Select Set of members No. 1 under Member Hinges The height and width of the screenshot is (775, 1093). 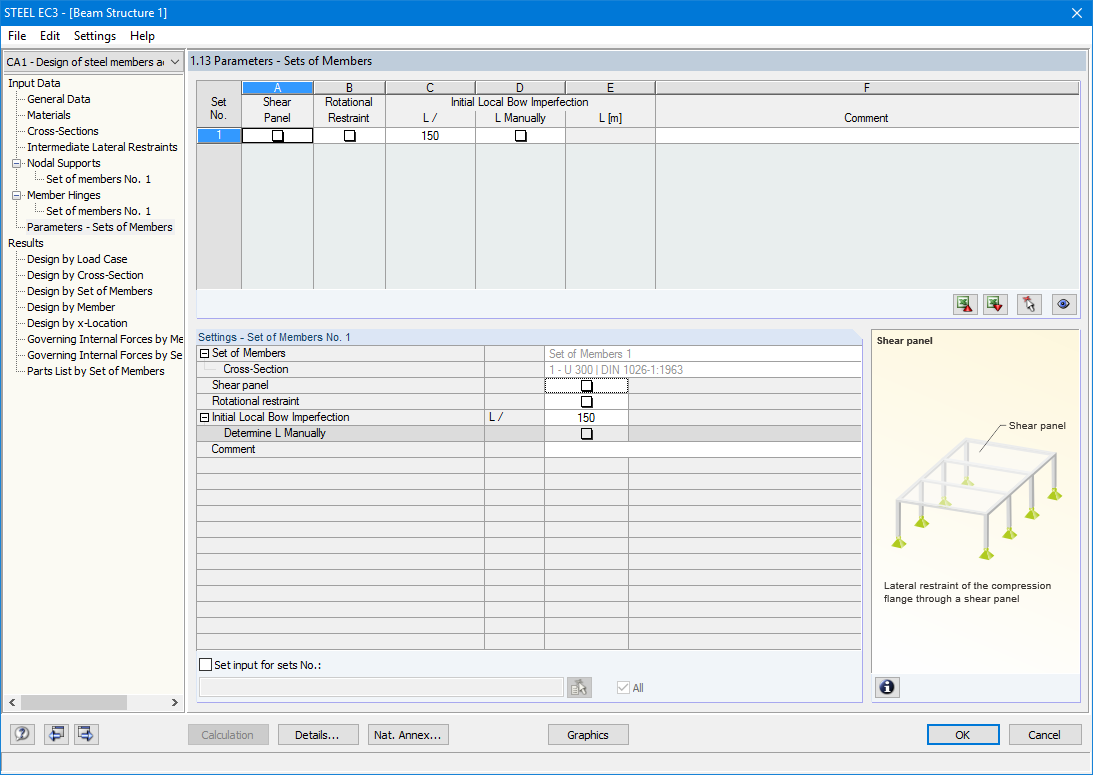coord(98,211)
